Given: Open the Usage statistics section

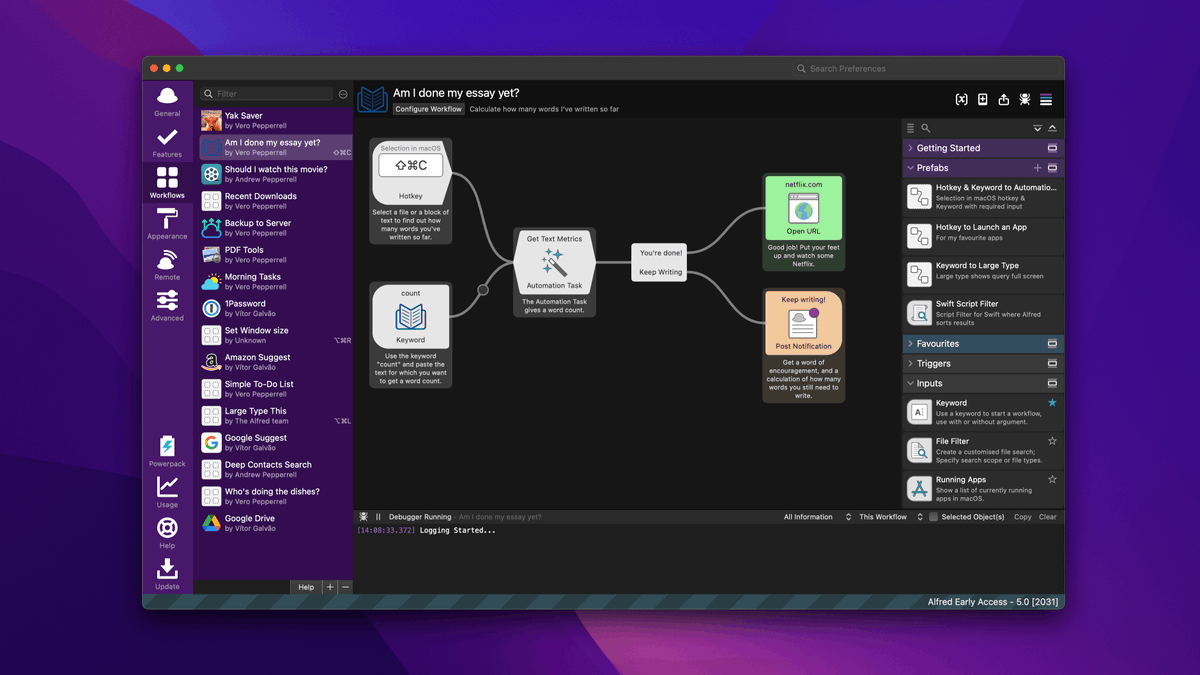Looking at the screenshot, I should 167,492.
